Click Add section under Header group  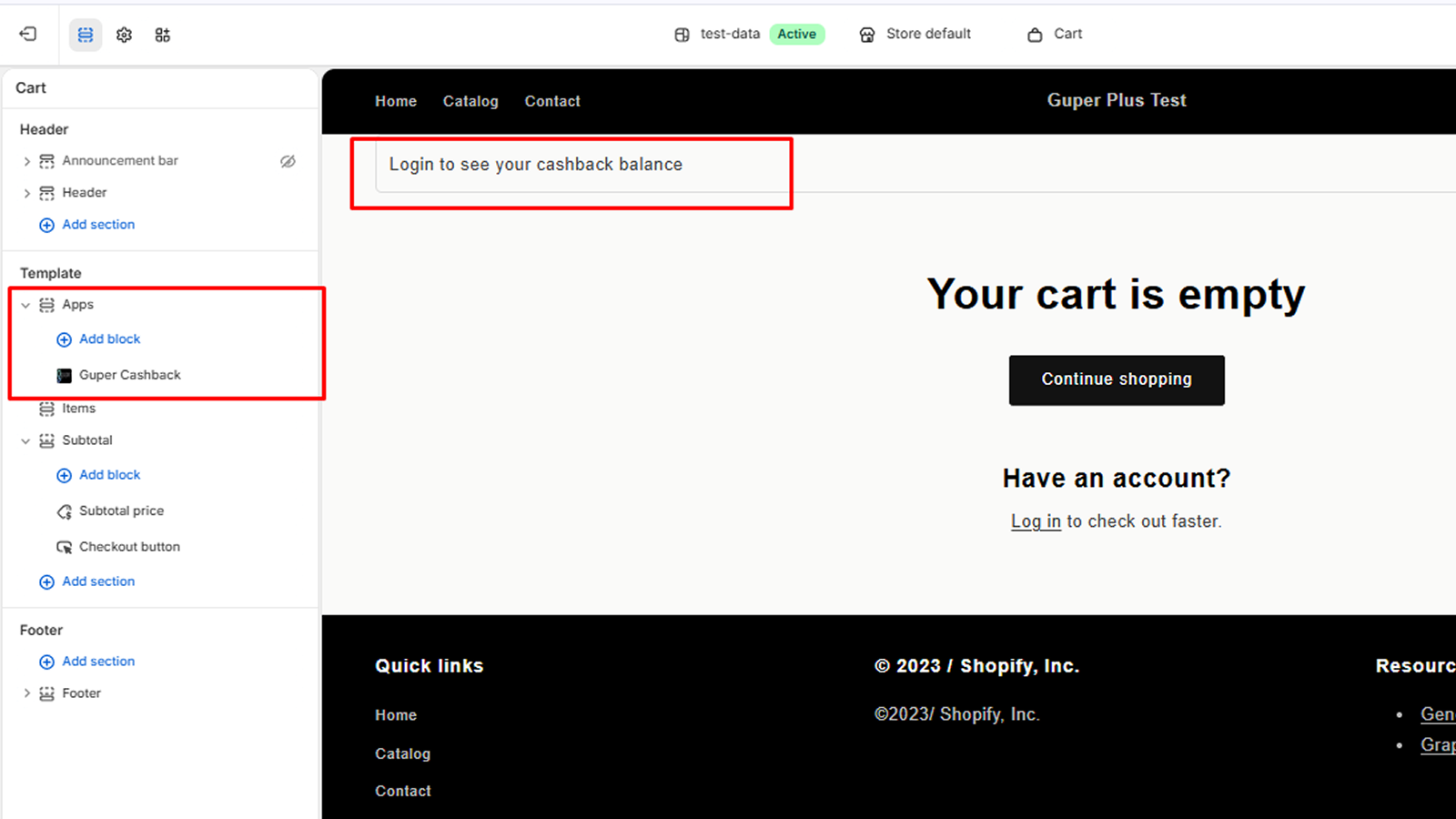click(x=98, y=225)
